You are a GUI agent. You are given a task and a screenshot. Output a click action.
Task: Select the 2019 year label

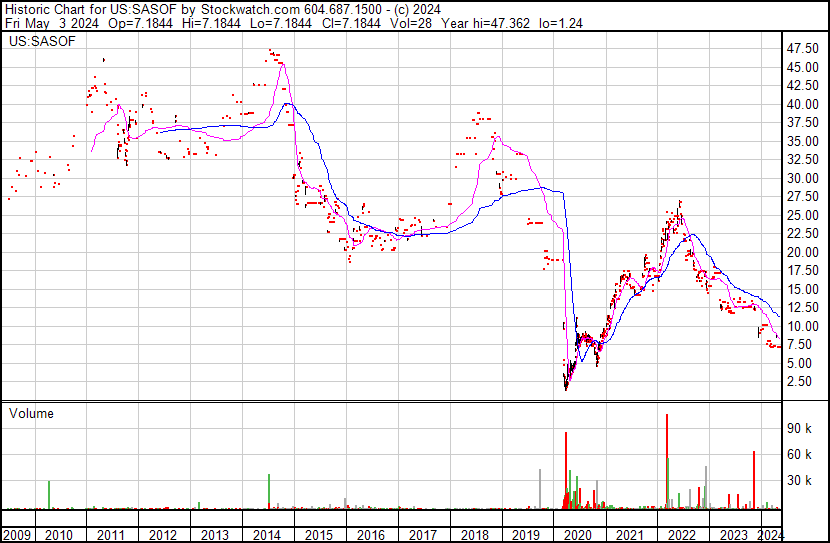click(526, 535)
